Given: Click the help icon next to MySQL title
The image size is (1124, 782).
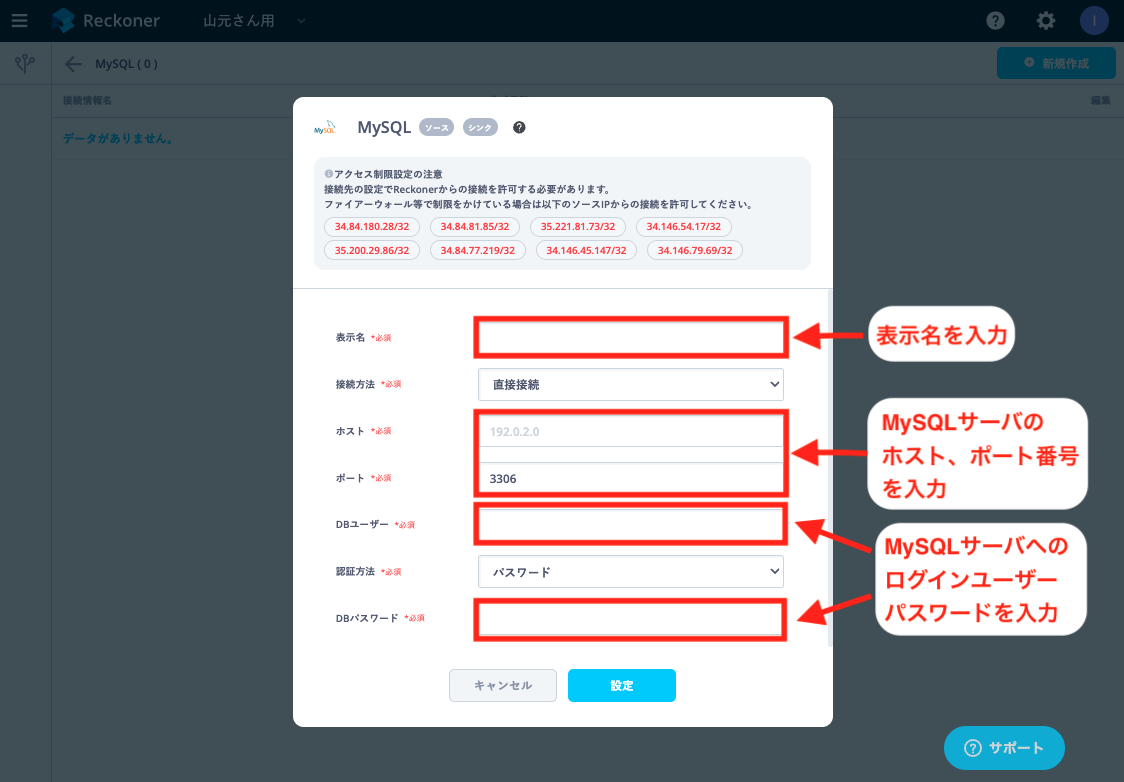Looking at the screenshot, I should 519,128.
